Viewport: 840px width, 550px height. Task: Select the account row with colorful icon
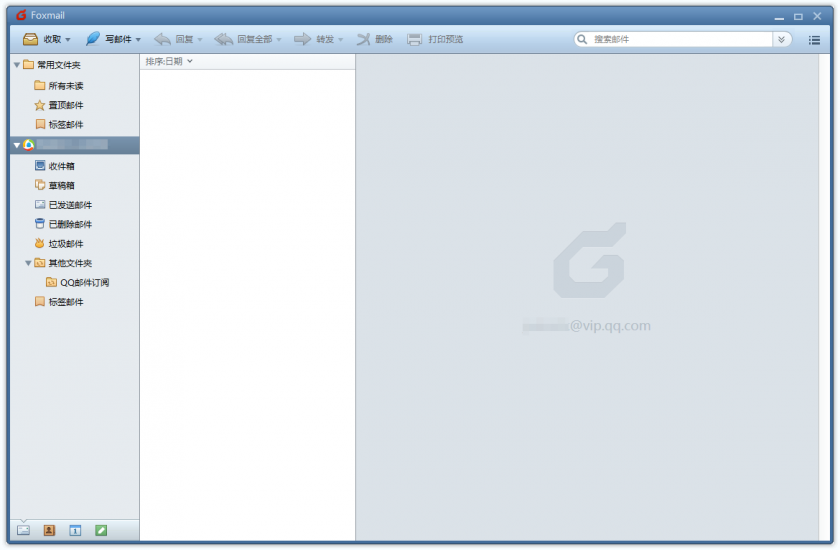point(74,145)
